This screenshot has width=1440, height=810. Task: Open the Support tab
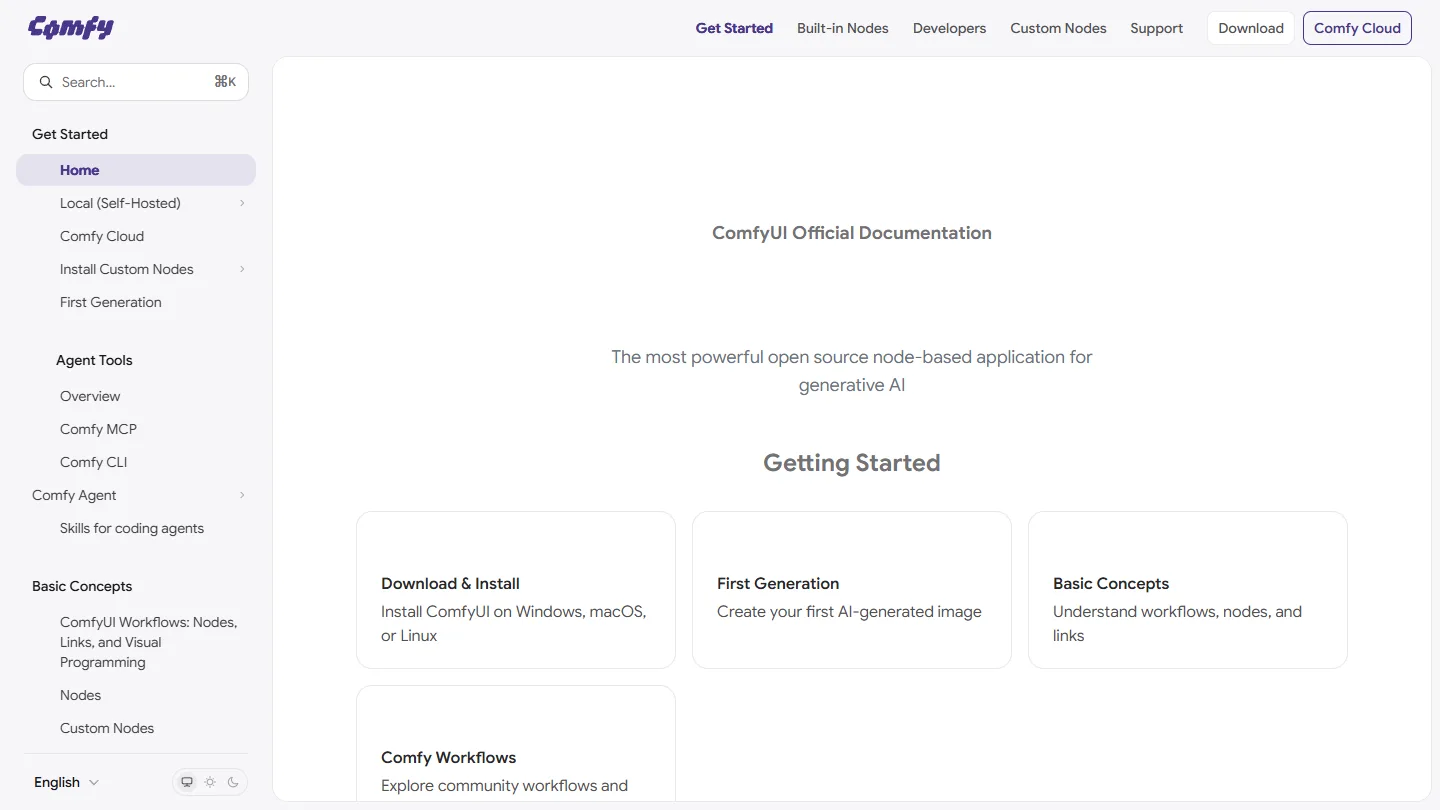coord(1157,28)
